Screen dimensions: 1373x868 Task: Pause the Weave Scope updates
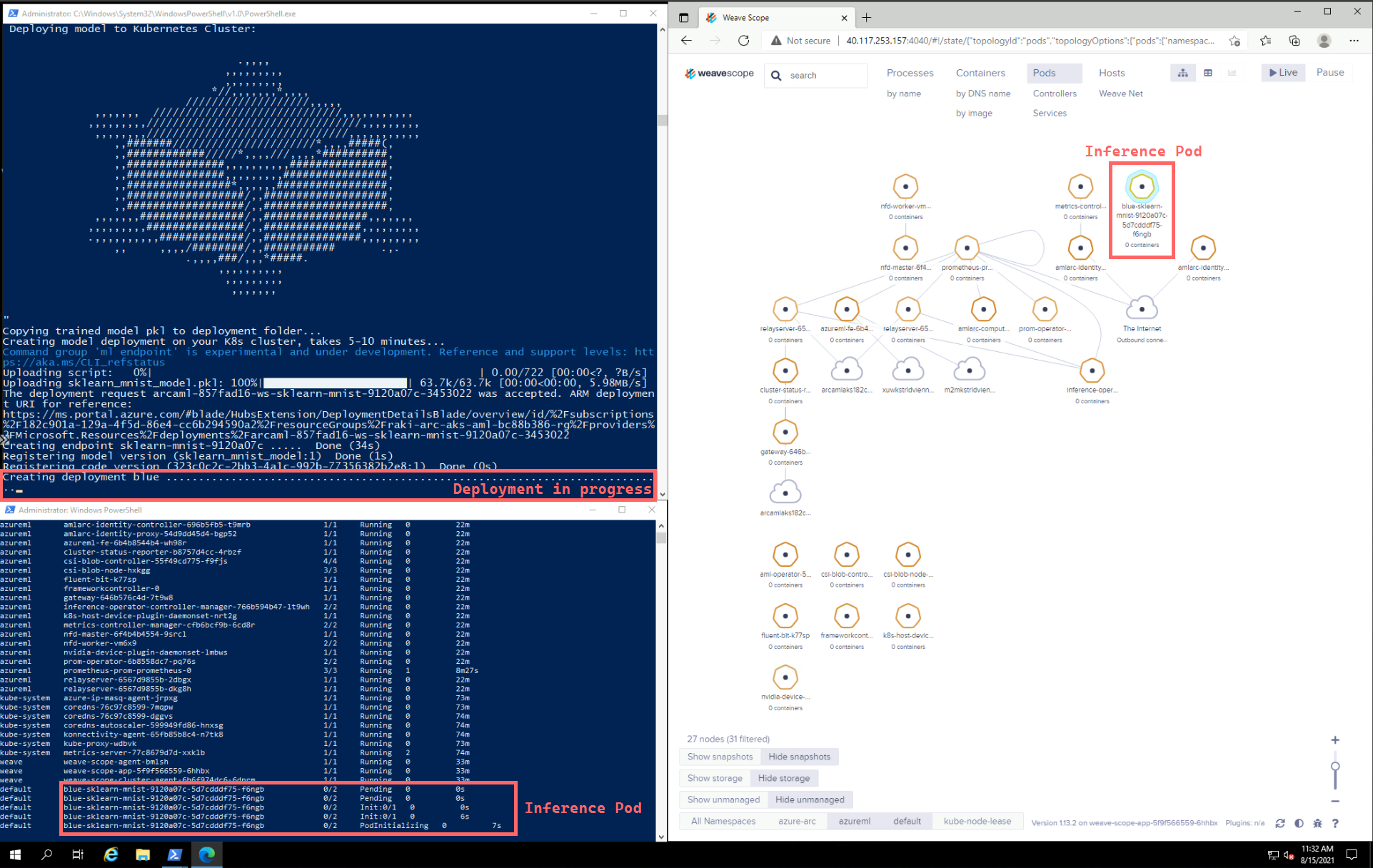(1329, 72)
